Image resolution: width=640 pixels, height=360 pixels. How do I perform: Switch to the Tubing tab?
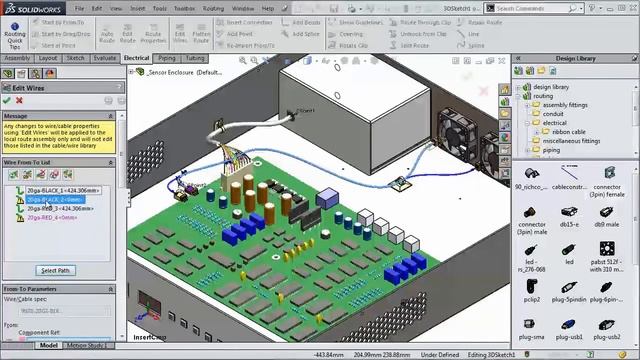195,58
